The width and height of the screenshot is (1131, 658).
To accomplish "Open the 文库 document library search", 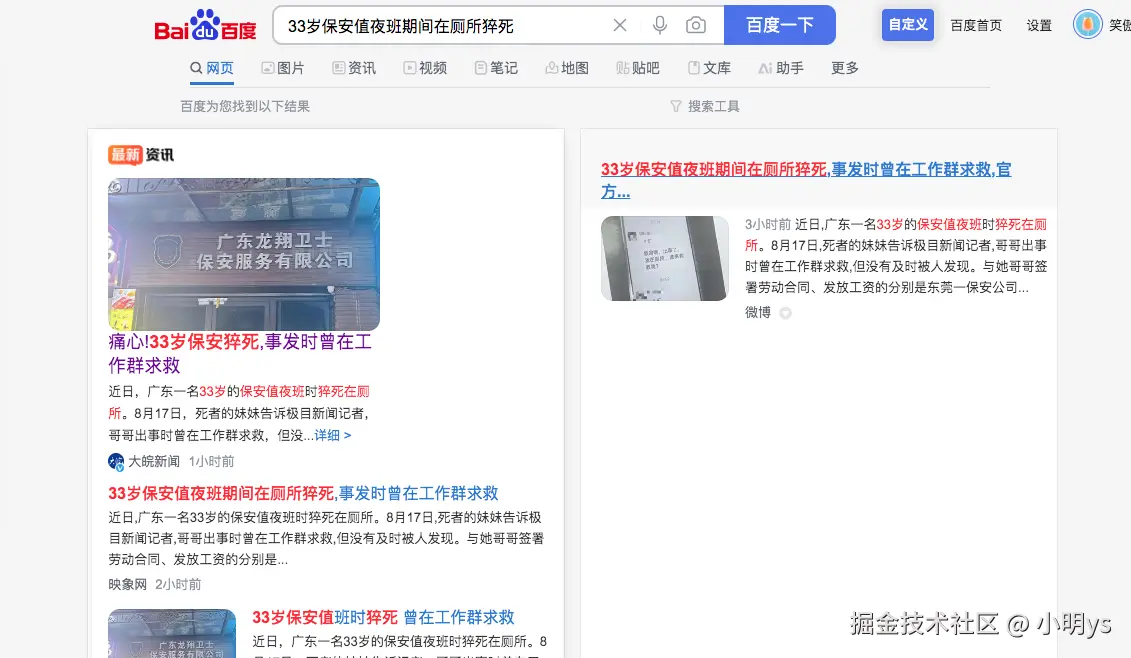I will click(x=708, y=68).
